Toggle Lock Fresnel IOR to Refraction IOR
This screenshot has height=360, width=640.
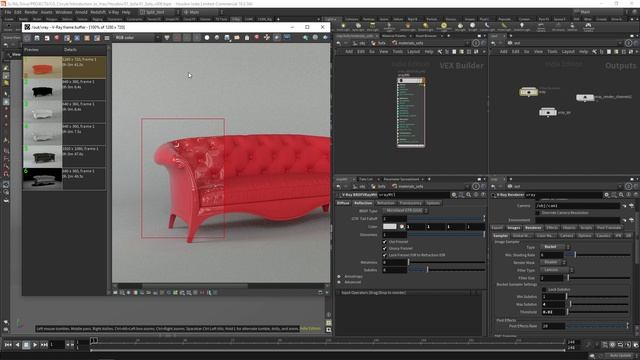(x=384, y=255)
